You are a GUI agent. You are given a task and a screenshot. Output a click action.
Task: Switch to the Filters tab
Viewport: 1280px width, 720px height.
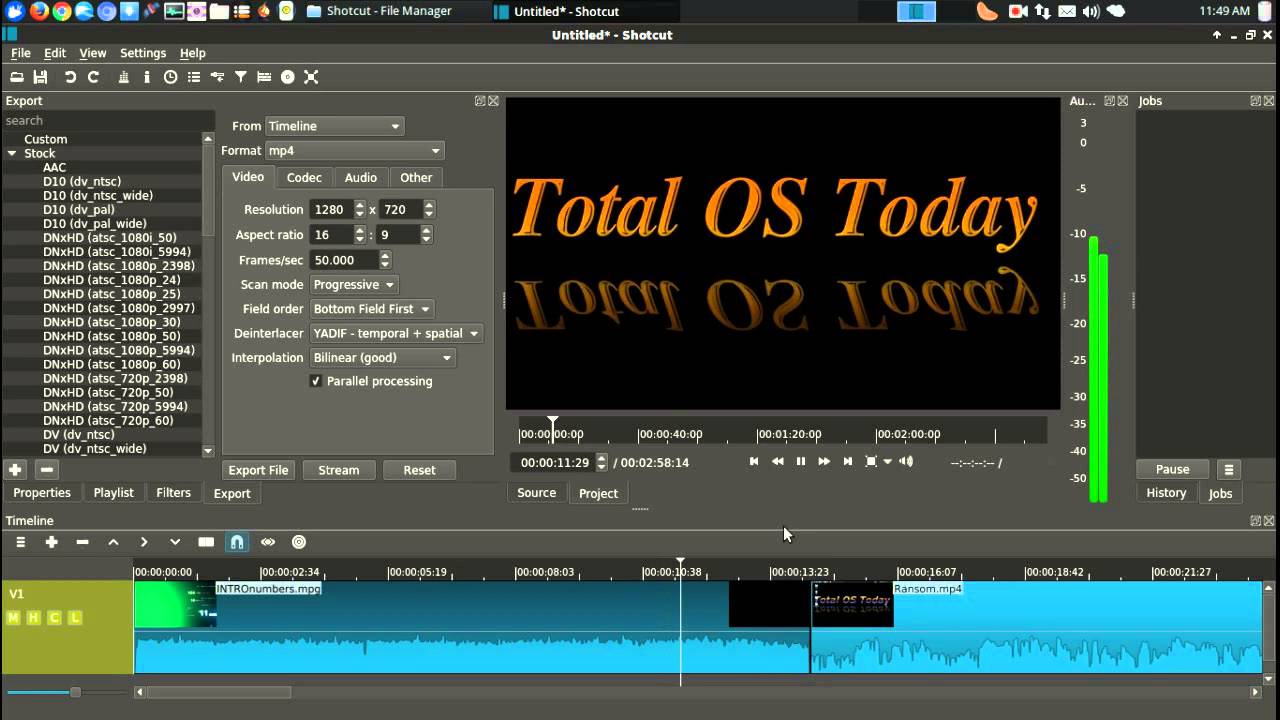[173, 493]
